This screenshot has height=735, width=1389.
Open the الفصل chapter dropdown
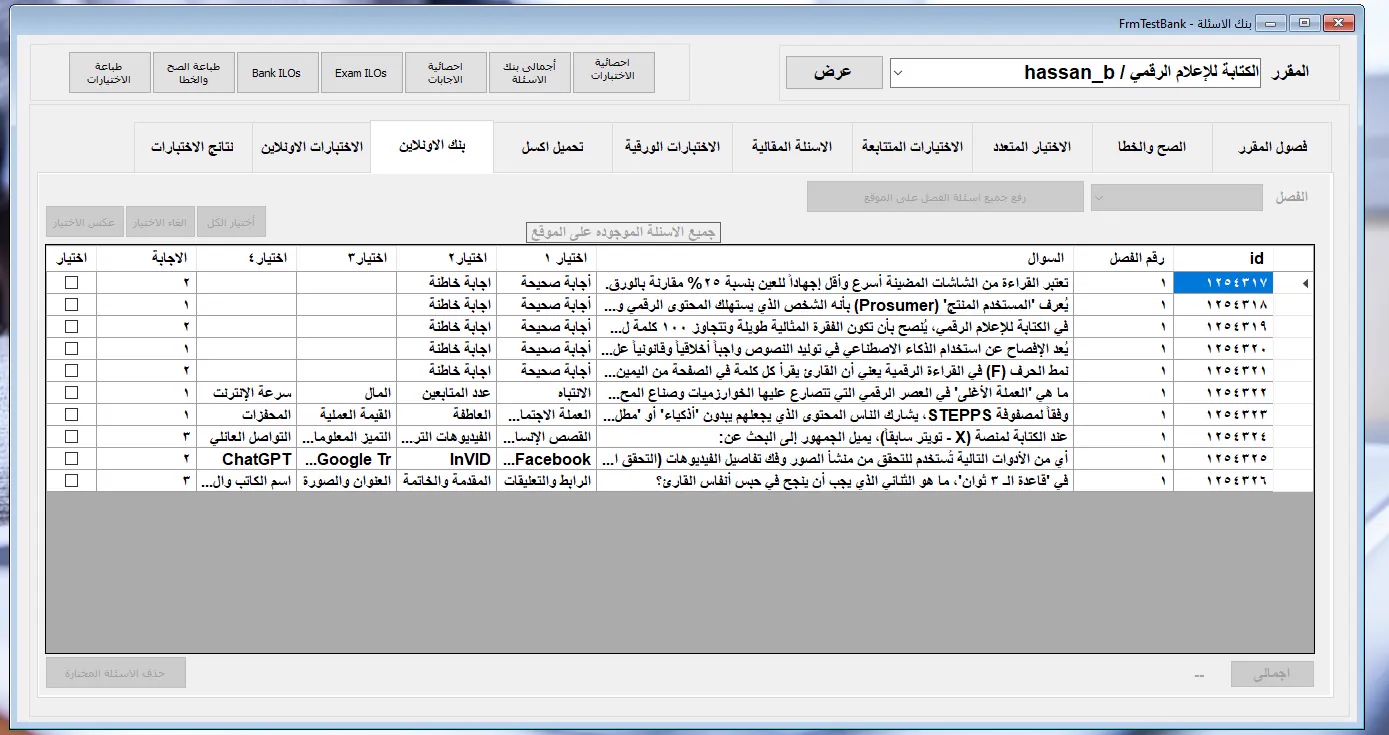(x=1176, y=197)
